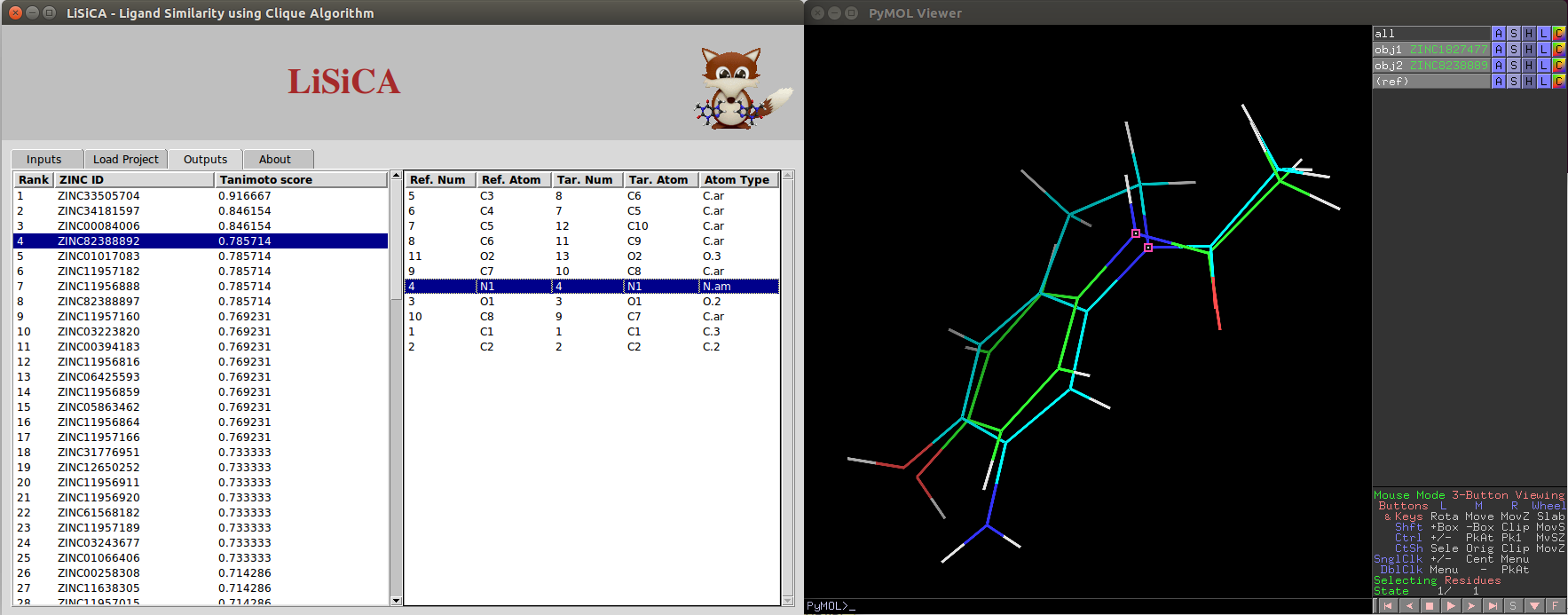Click the Mouse Mode 3-Button Viewing text
Image resolution: width=1568 pixels, height=615 pixels.
(1469, 495)
